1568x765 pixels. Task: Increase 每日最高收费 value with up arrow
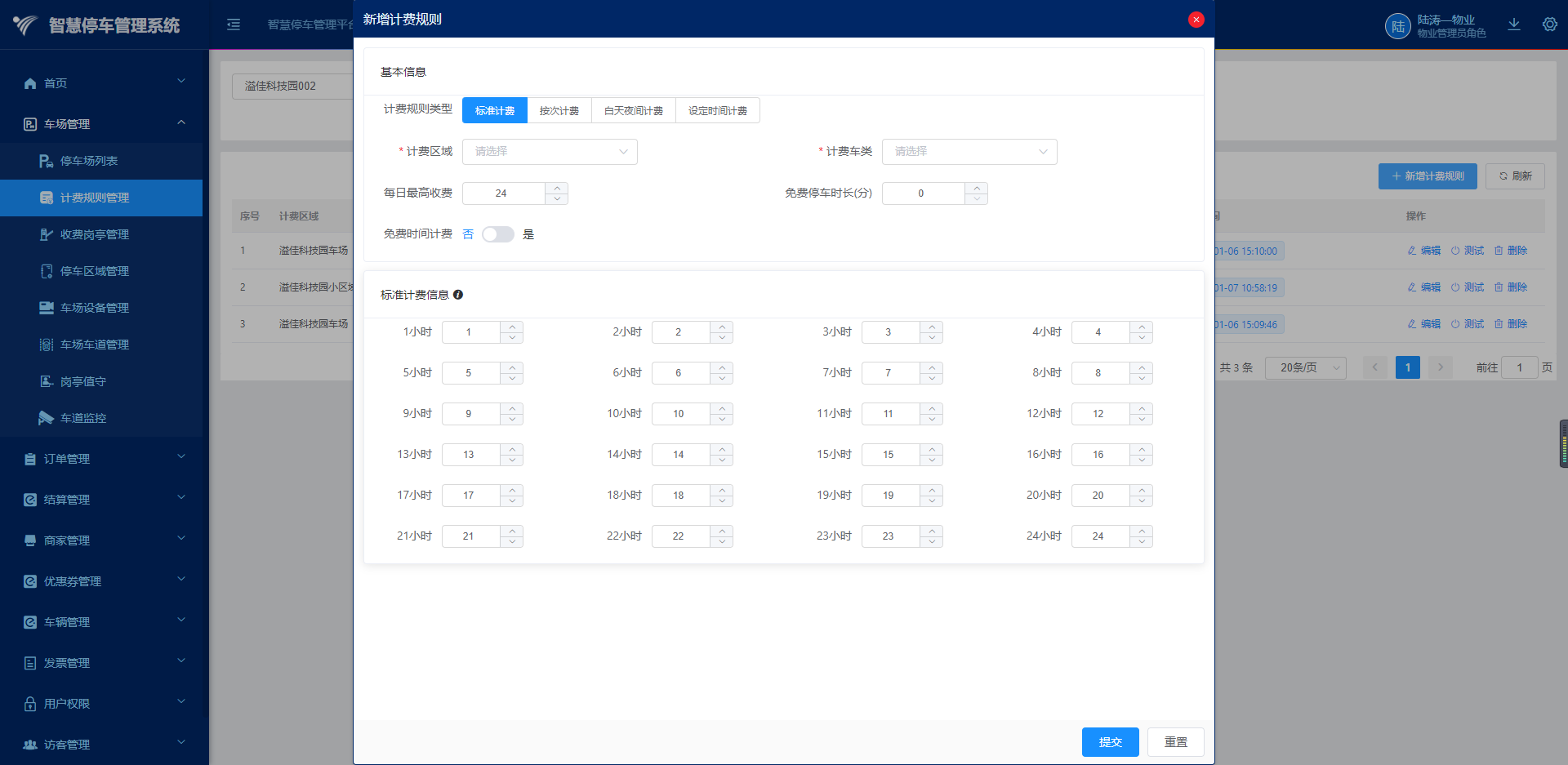[x=556, y=188]
